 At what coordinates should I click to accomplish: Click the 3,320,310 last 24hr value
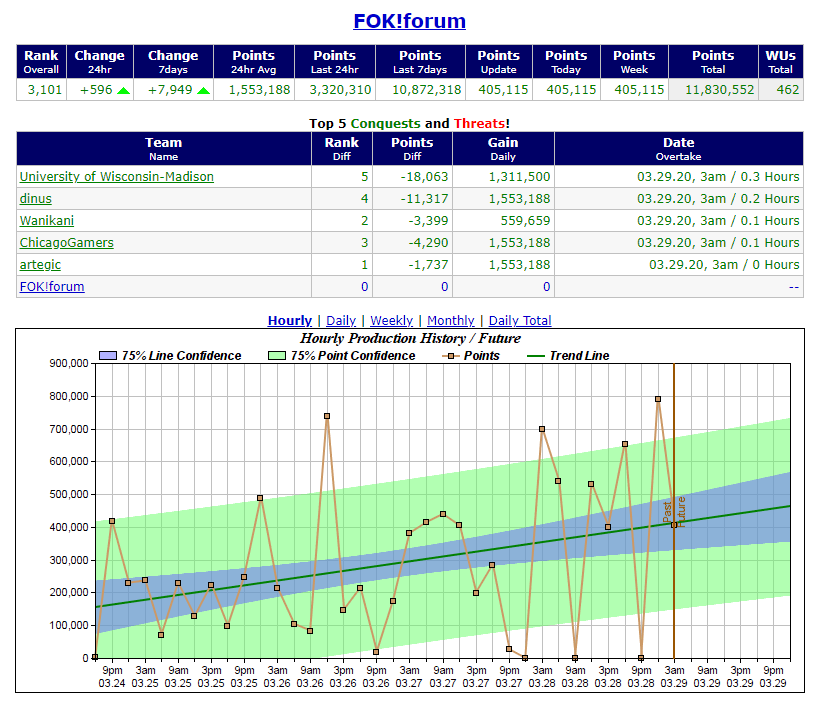(x=340, y=89)
